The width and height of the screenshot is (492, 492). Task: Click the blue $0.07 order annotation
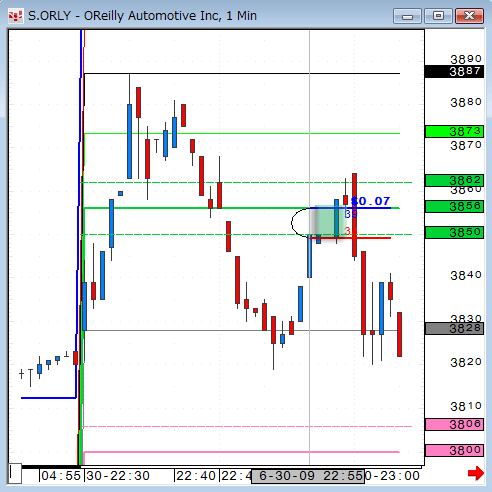[x=371, y=201]
